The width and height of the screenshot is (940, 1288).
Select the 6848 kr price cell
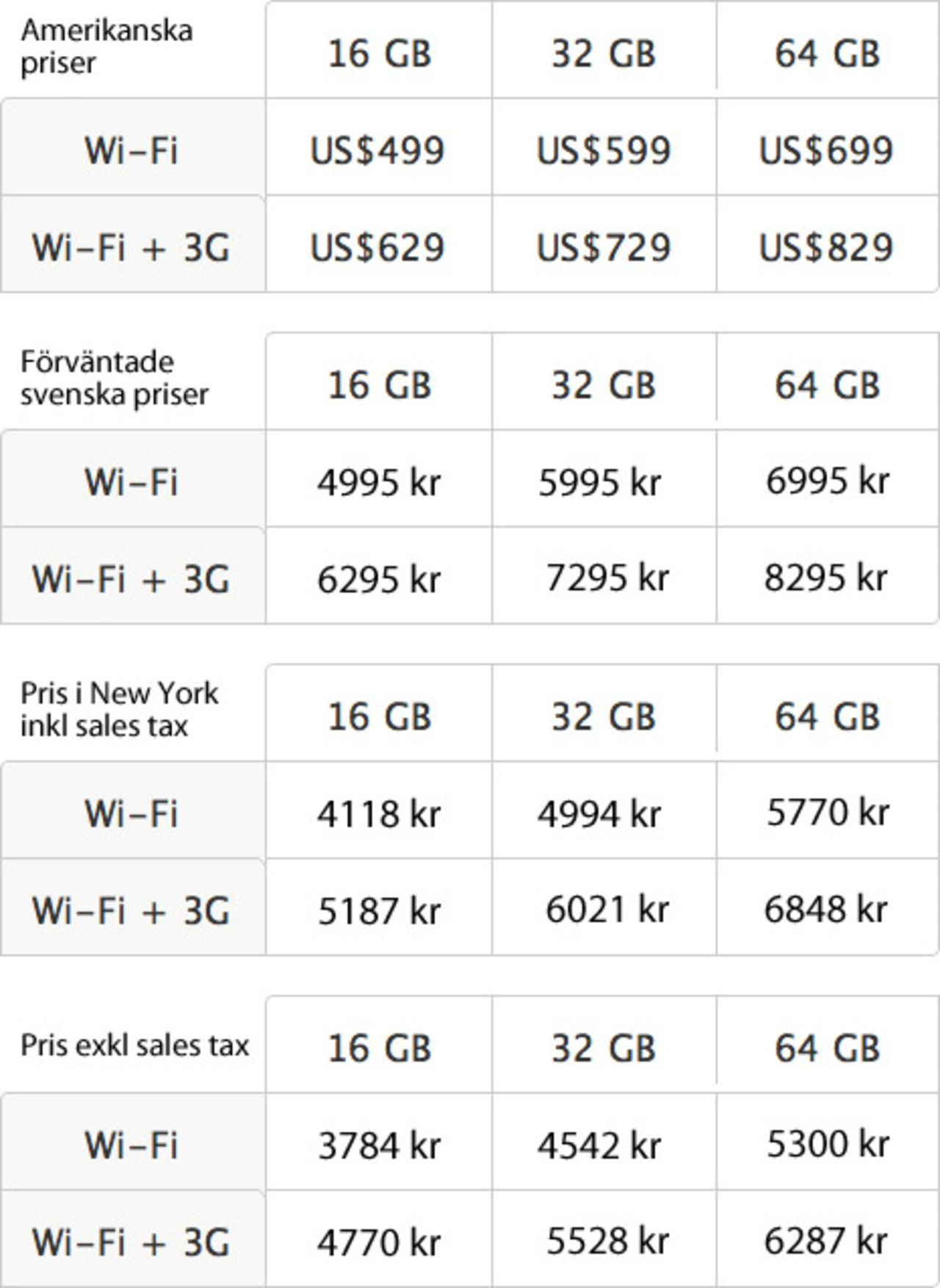[x=826, y=910]
